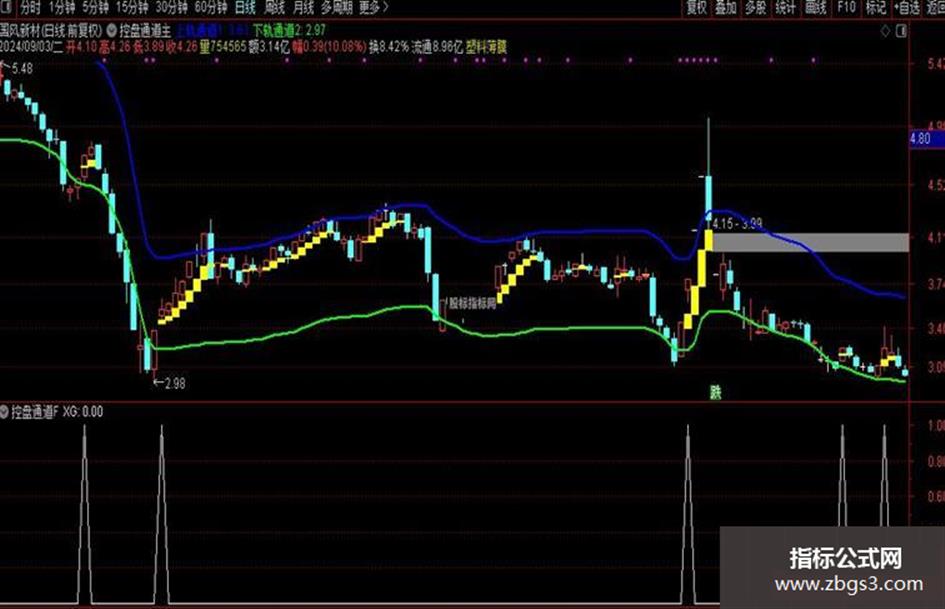This screenshot has width=945, height=609.
Task: Open the 多股 multi-stock view
Action: [756, 8]
